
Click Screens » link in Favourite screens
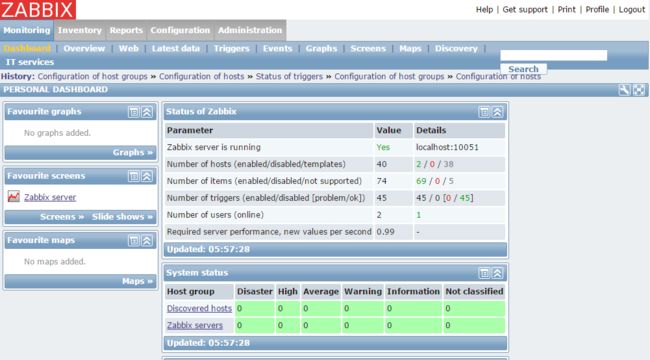point(62,217)
